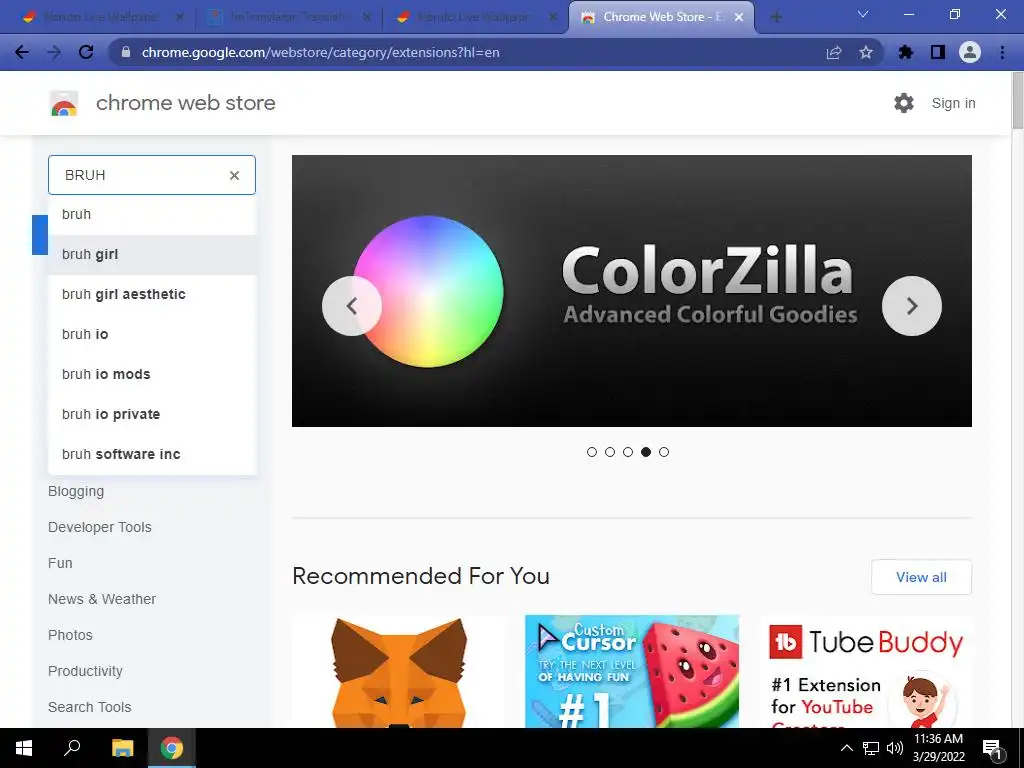This screenshot has height=768, width=1024.
Task: Open the Extensions puzzle menu
Action: coord(905,52)
